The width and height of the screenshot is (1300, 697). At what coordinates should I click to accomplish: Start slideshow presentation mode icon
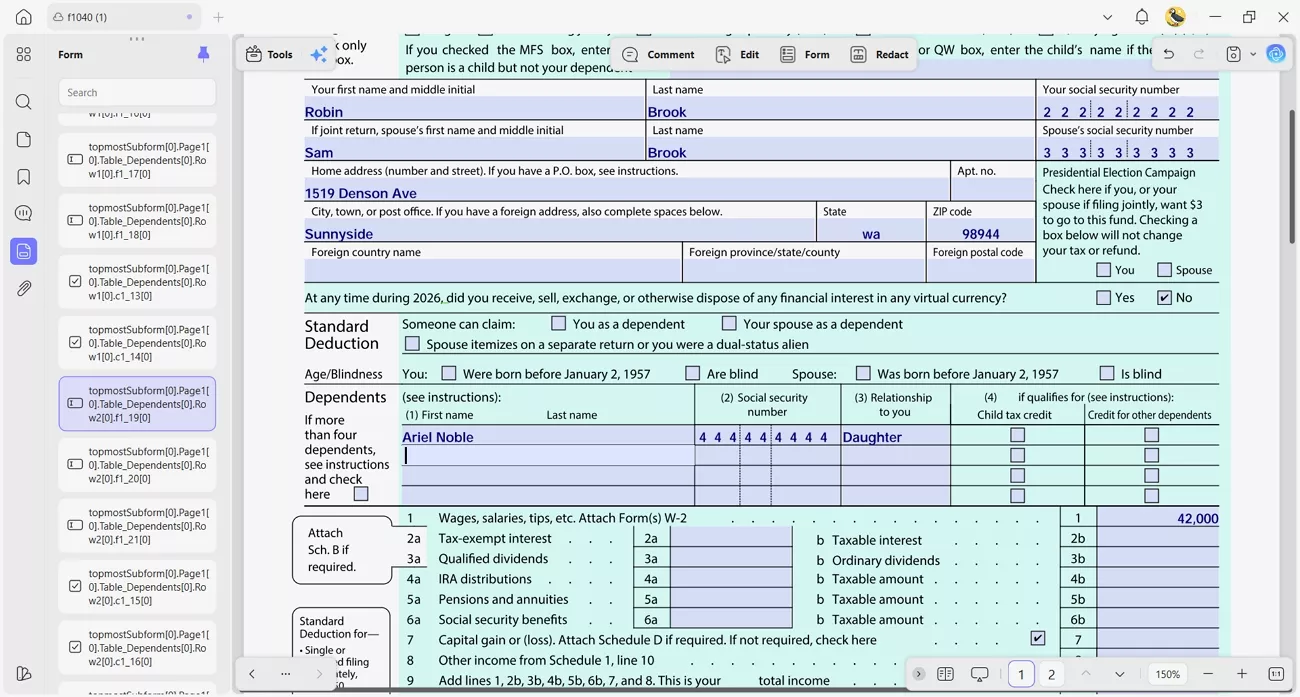pyautogui.click(x=980, y=674)
